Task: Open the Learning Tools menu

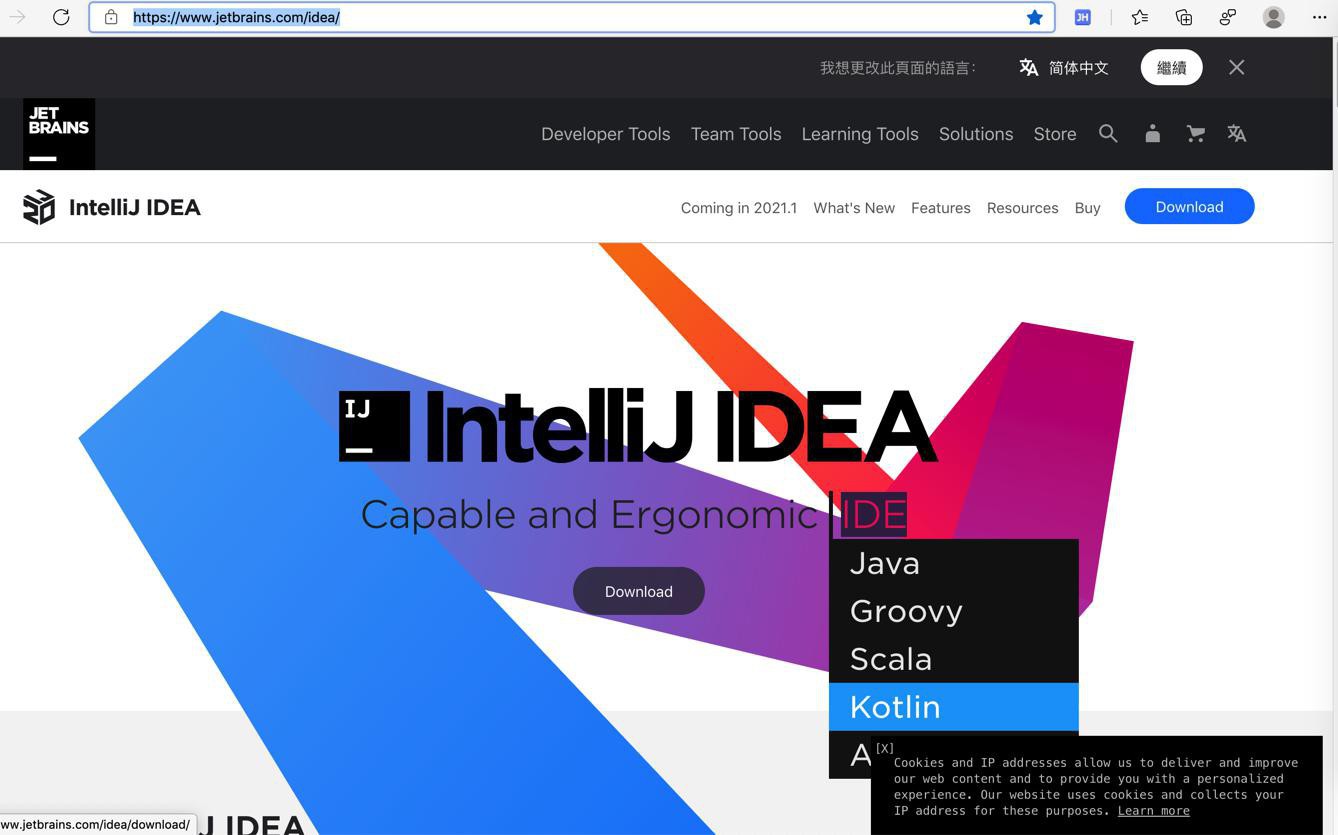Action: 860,134
